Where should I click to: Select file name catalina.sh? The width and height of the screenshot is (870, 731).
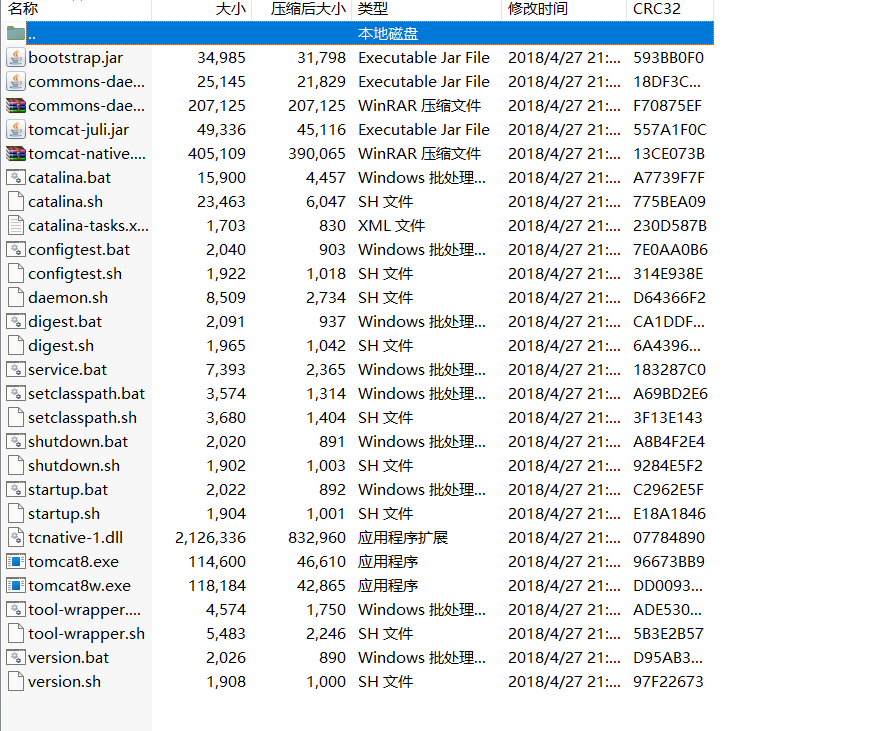(x=65, y=201)
